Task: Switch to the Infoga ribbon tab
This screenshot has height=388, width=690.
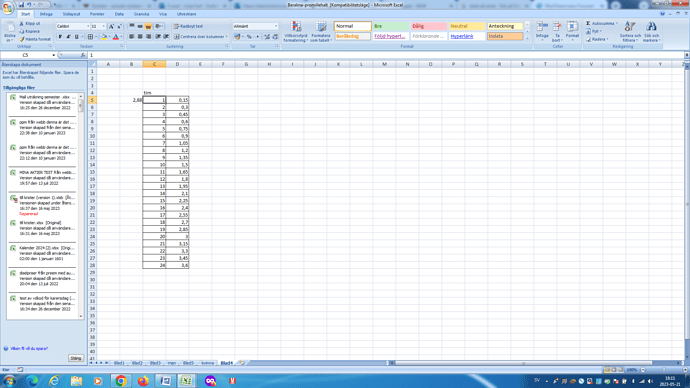Action: point(46,14)
